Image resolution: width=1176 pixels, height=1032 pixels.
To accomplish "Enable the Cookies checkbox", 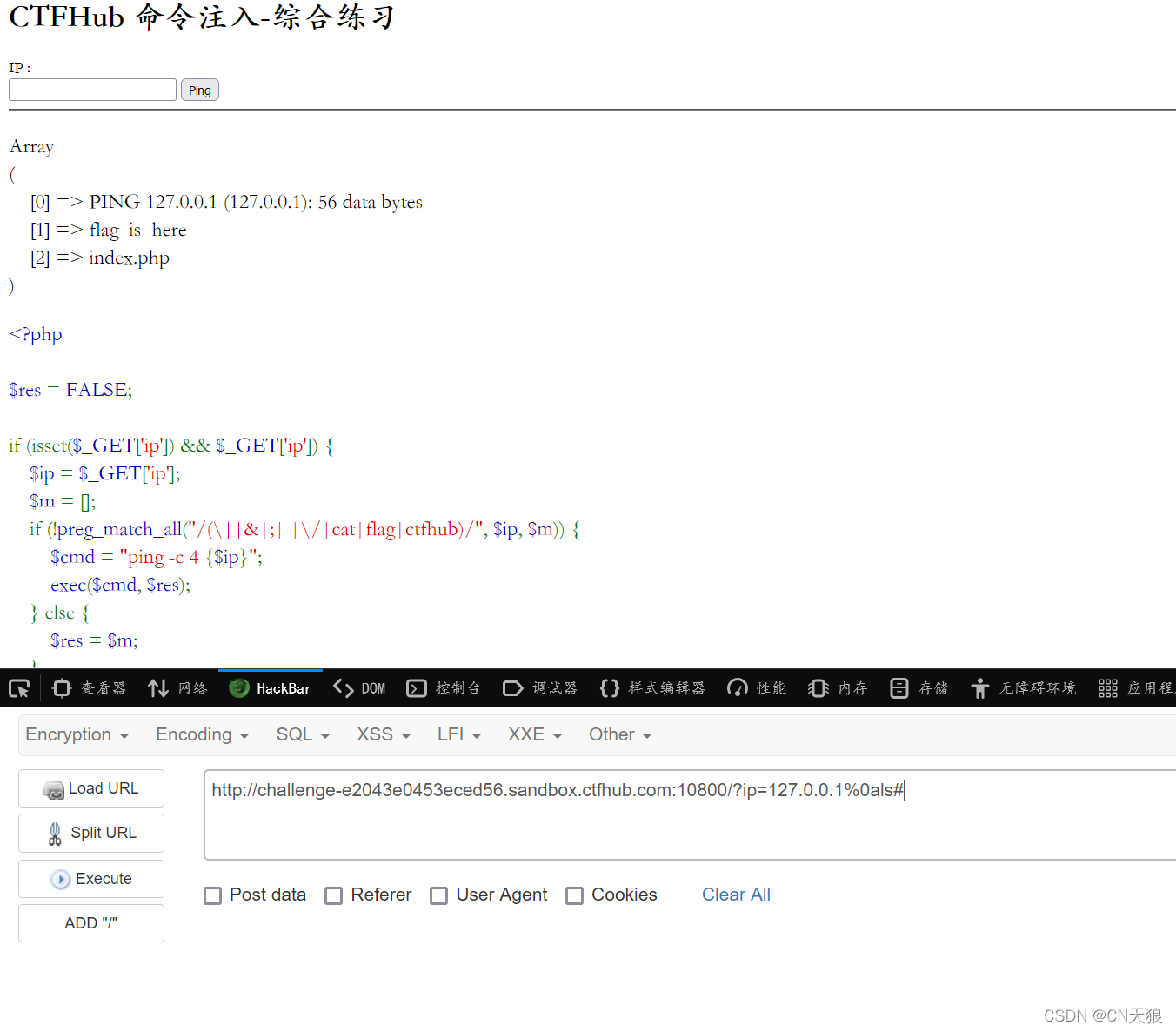I will click(574, 895).
